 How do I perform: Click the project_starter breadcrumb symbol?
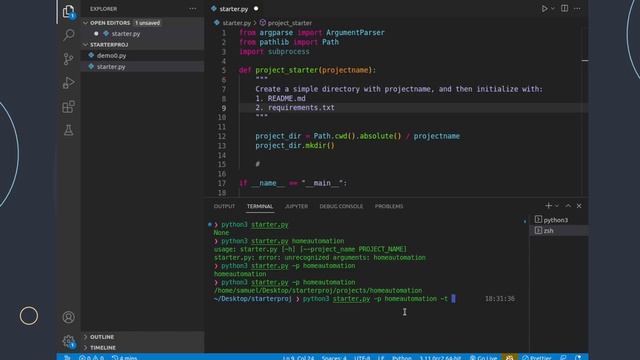click(x=290, y=23)
